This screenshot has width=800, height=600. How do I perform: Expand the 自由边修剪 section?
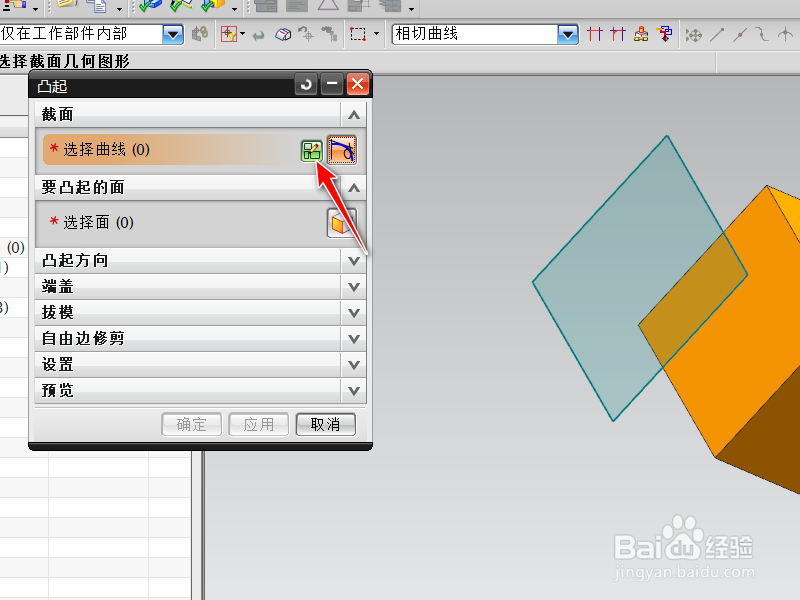[354, 339]
